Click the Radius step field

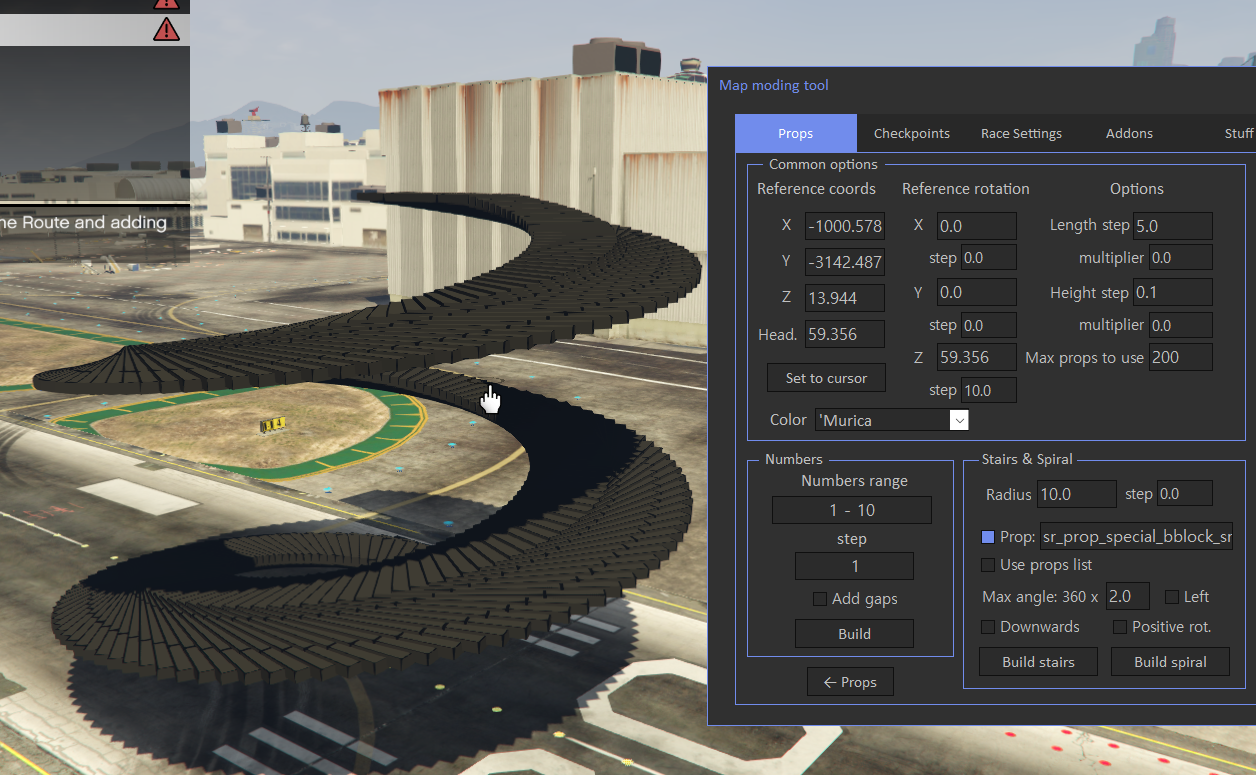tap(1185, 494)
